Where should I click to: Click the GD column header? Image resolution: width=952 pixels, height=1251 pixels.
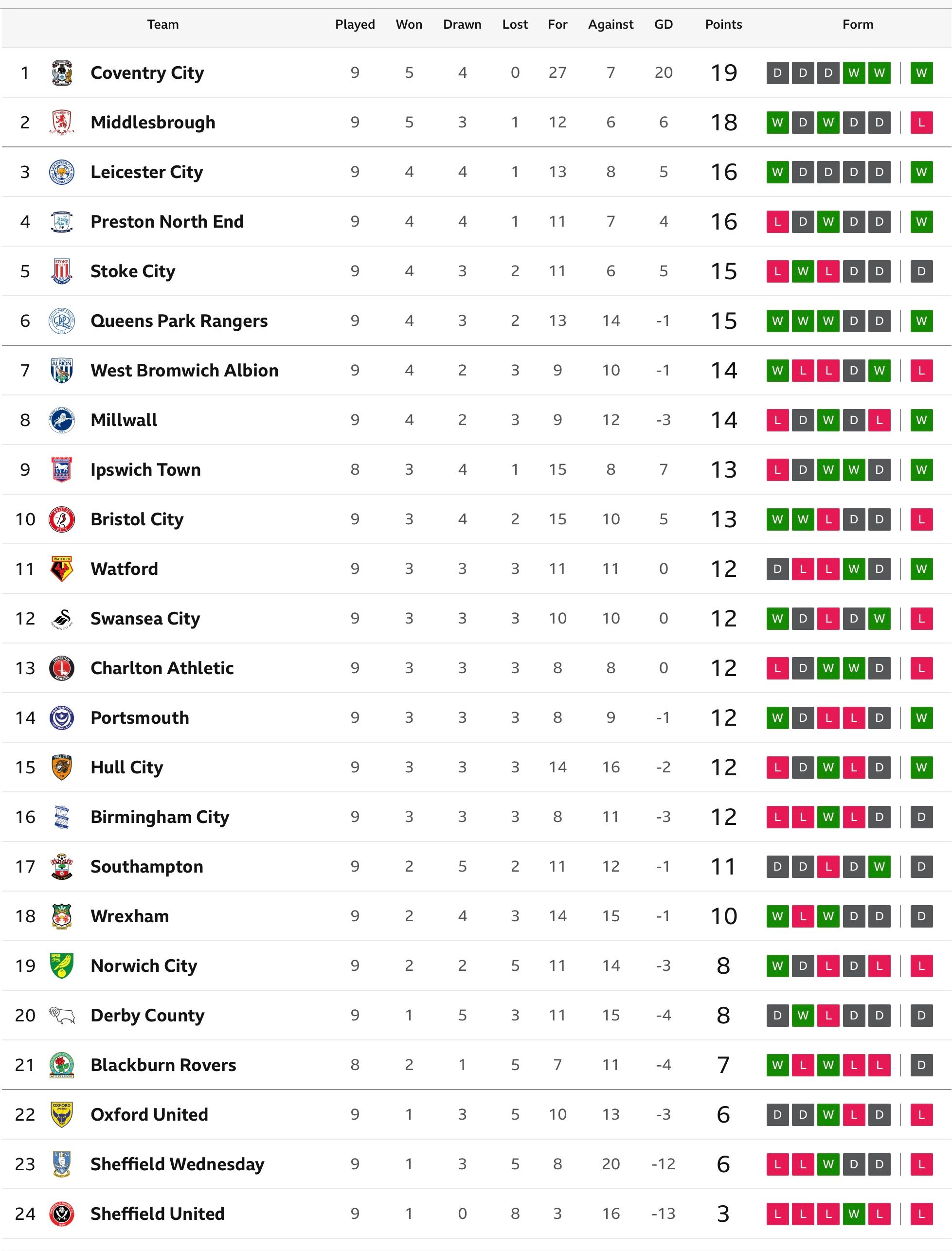click(x=663, y=24)
